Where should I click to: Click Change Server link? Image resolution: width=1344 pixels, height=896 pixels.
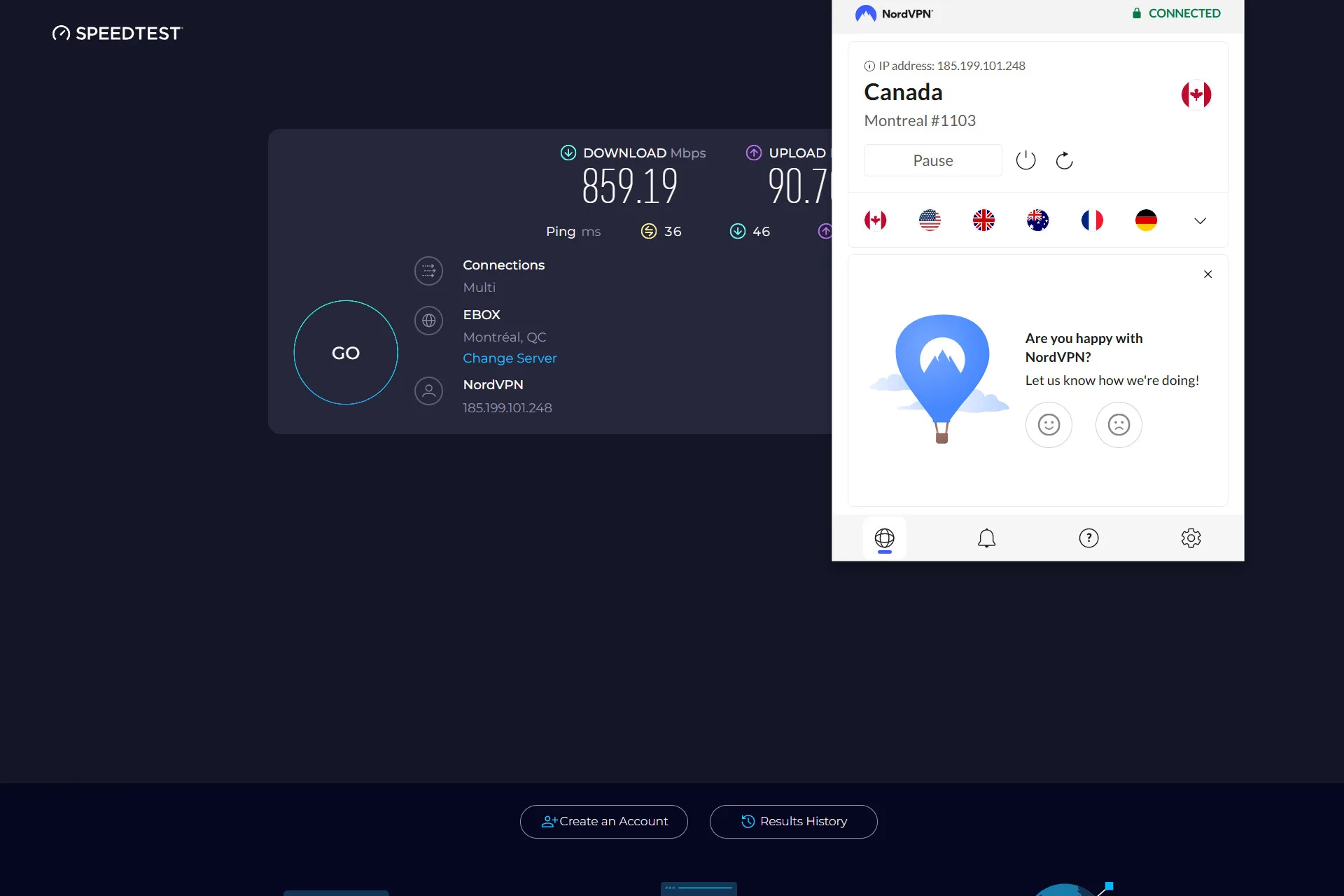coord(510,358)
